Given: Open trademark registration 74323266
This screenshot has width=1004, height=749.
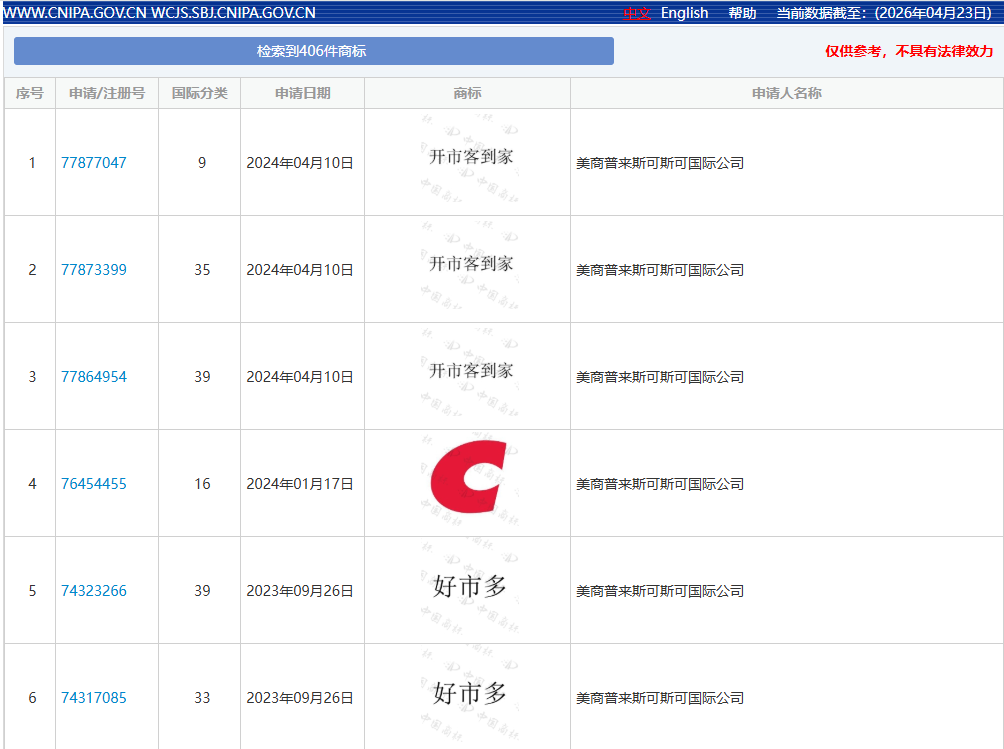Looking at the screenshot, I should (x=93, y=590).
